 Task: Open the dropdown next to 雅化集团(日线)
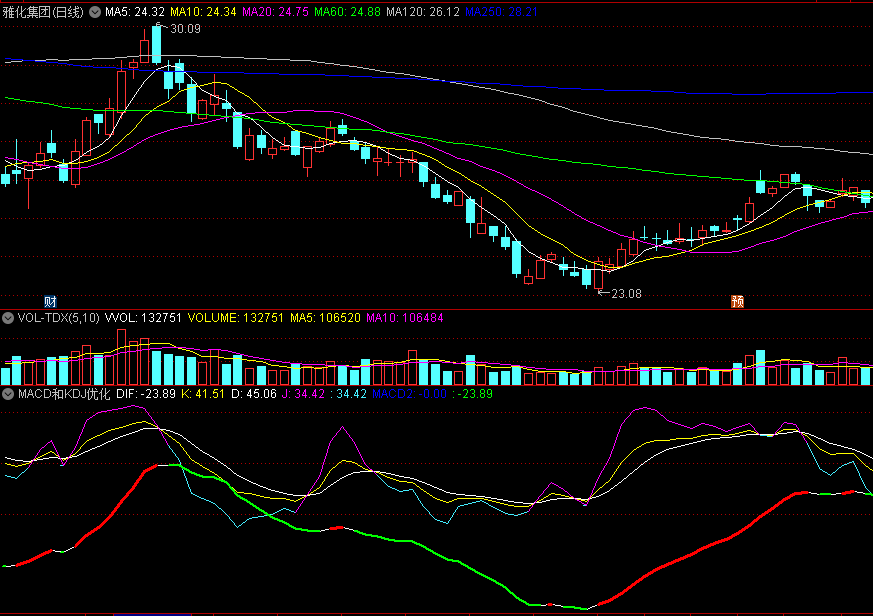pos(95,12)
